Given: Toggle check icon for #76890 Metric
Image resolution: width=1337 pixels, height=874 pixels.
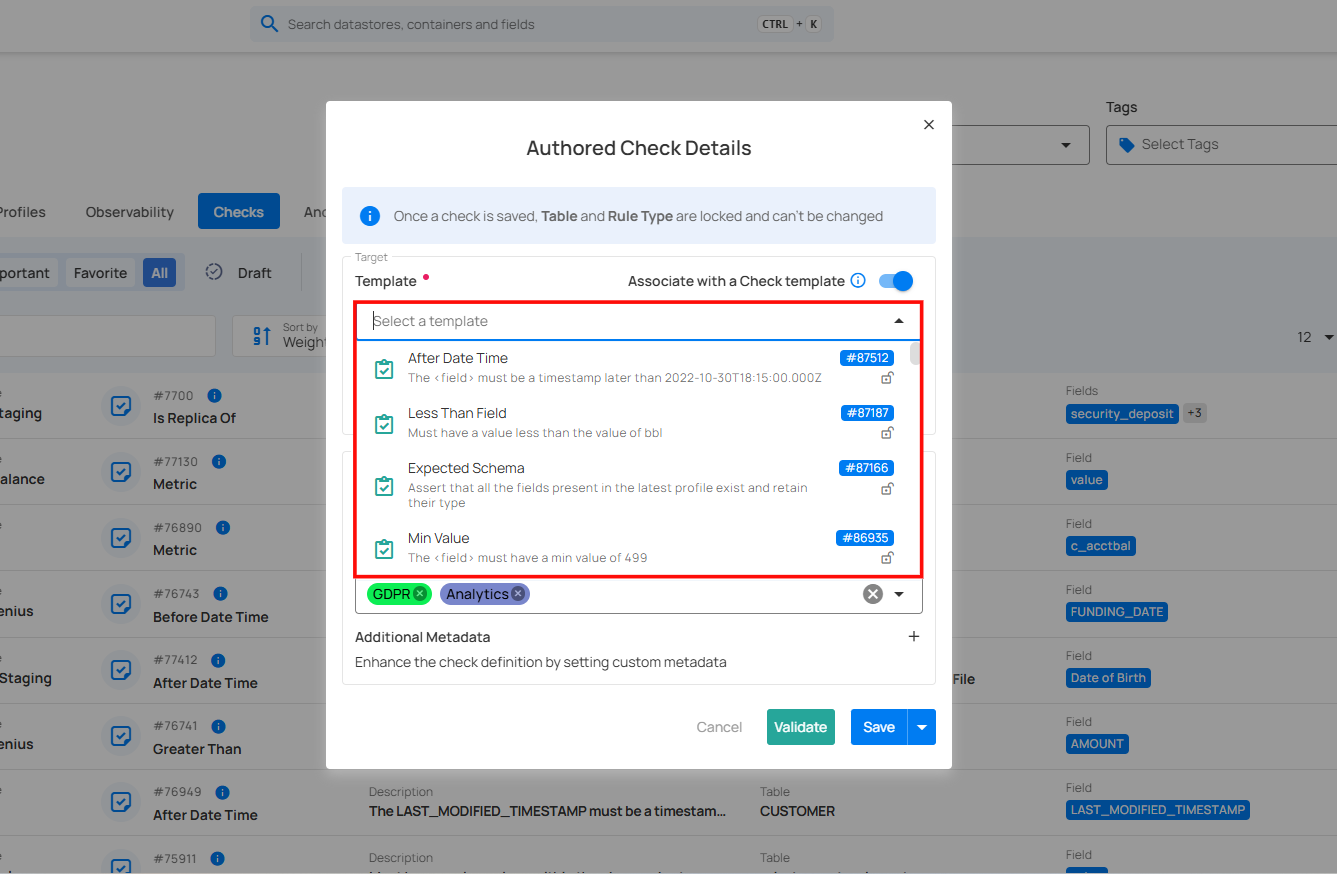Looking at the screenshot, I should point(121,538).
